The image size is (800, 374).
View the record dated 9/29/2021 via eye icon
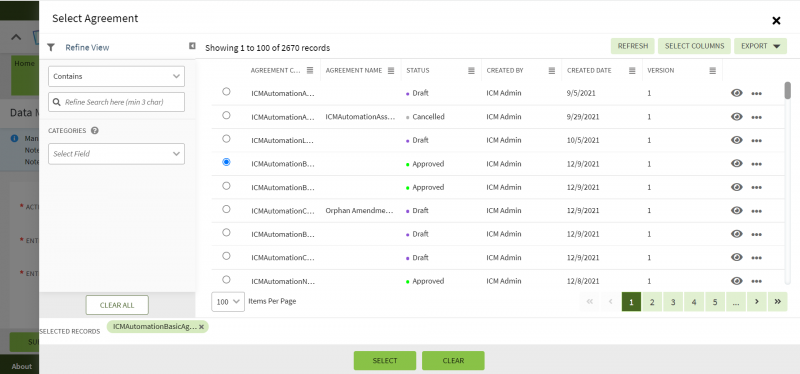point(736,116)
